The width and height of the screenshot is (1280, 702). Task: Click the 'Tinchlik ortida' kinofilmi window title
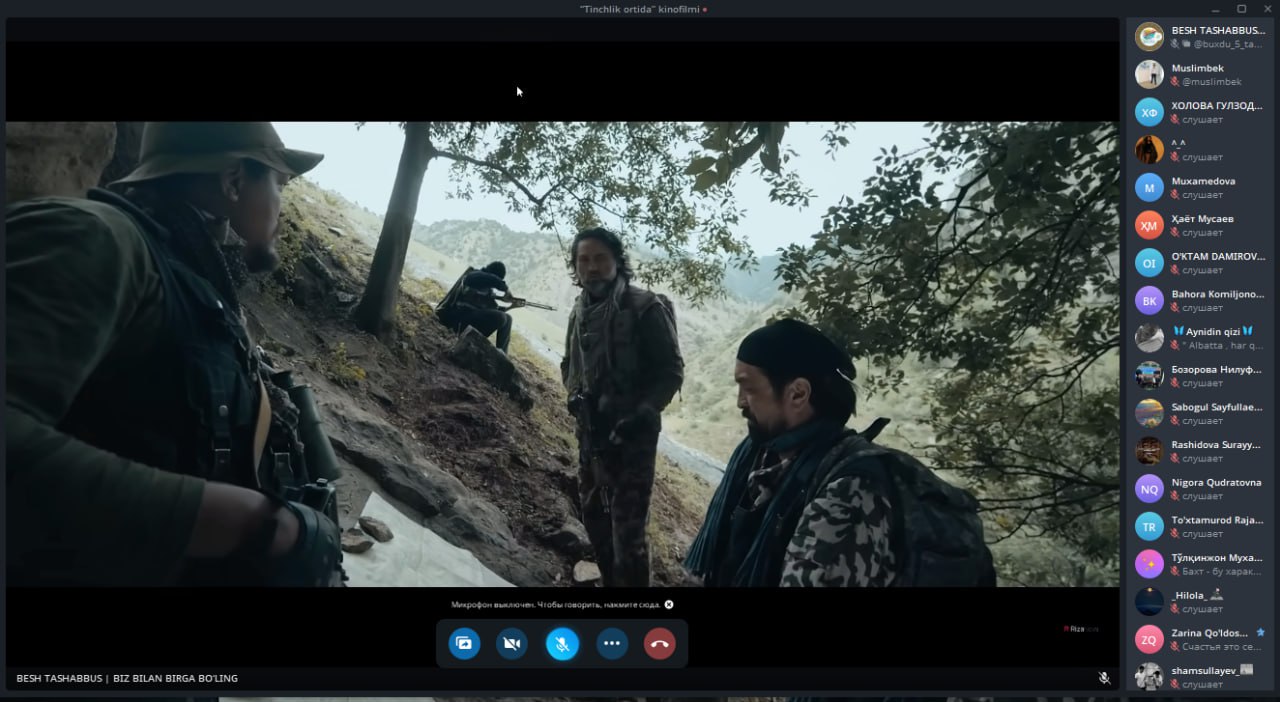point(640,9)
